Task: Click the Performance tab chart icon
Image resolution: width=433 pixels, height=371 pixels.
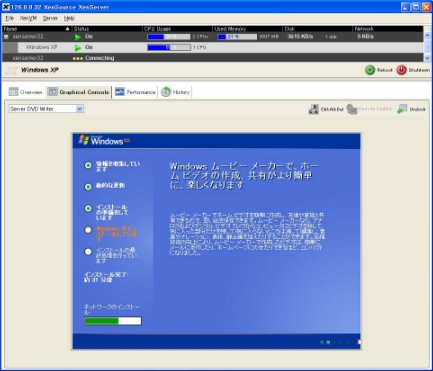Action: coord(120,92)
